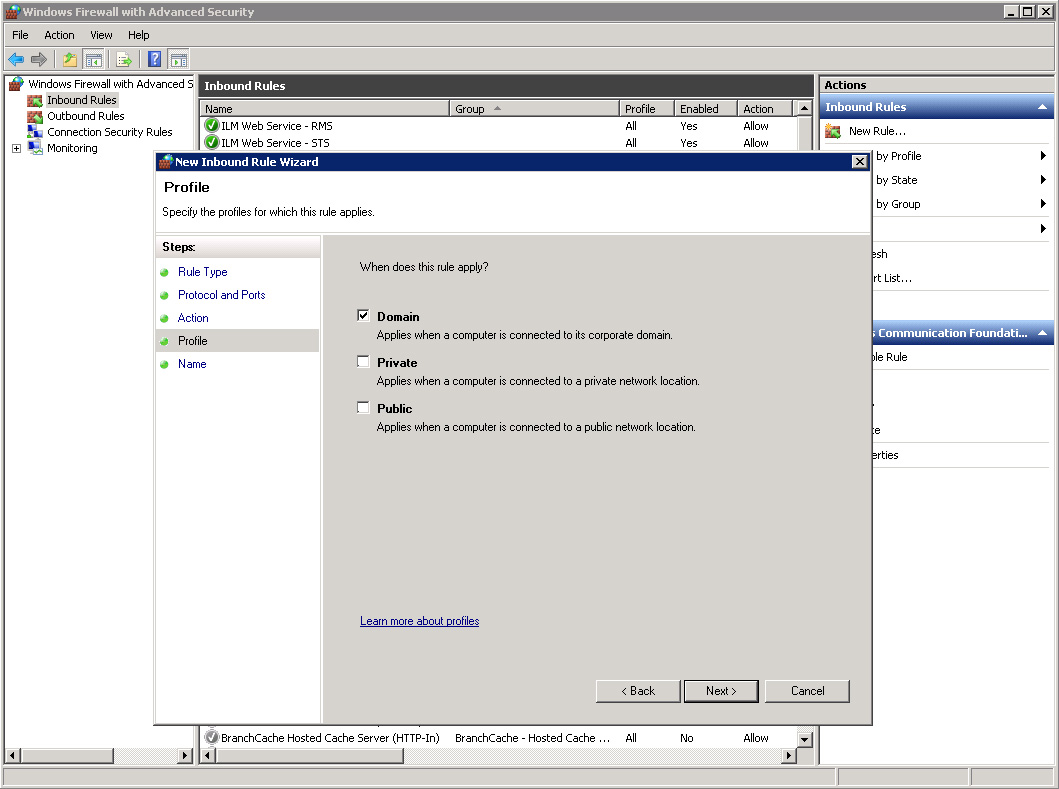Image resolution: width=1059 pixels, height=789 pixels.
Task: Click New Rule... in the Actions pane
Action: 877,131
